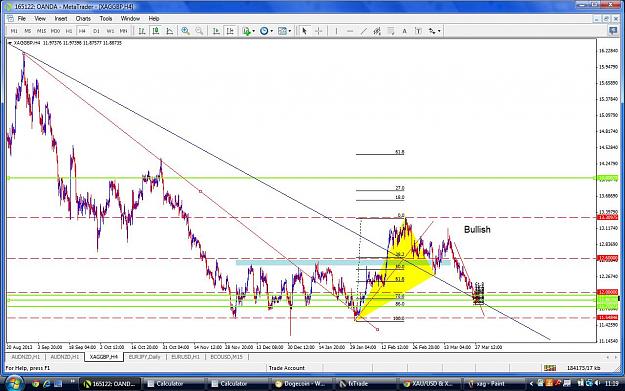Click the chat icon at toolbar's right end
The height and width of the screenshot is (391, 625).
tap(613, 31)
